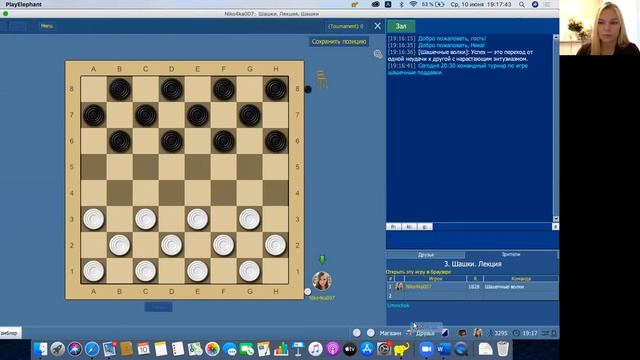Viewport: 640px width, 360px height.
Task: Open 'Открыть эту игру в браузере' link
Action: 418,272
